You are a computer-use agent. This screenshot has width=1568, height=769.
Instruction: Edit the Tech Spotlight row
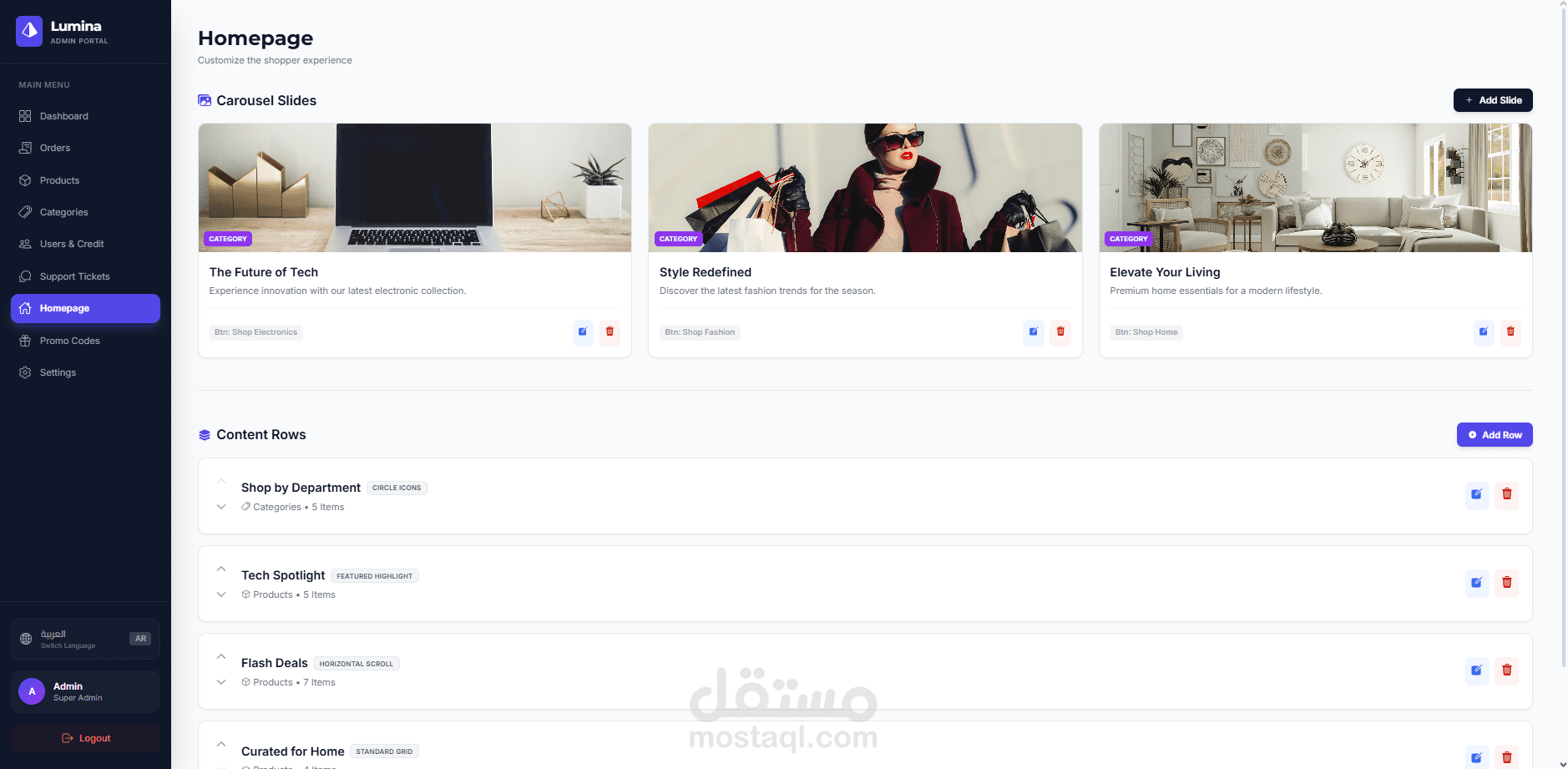1477,583
